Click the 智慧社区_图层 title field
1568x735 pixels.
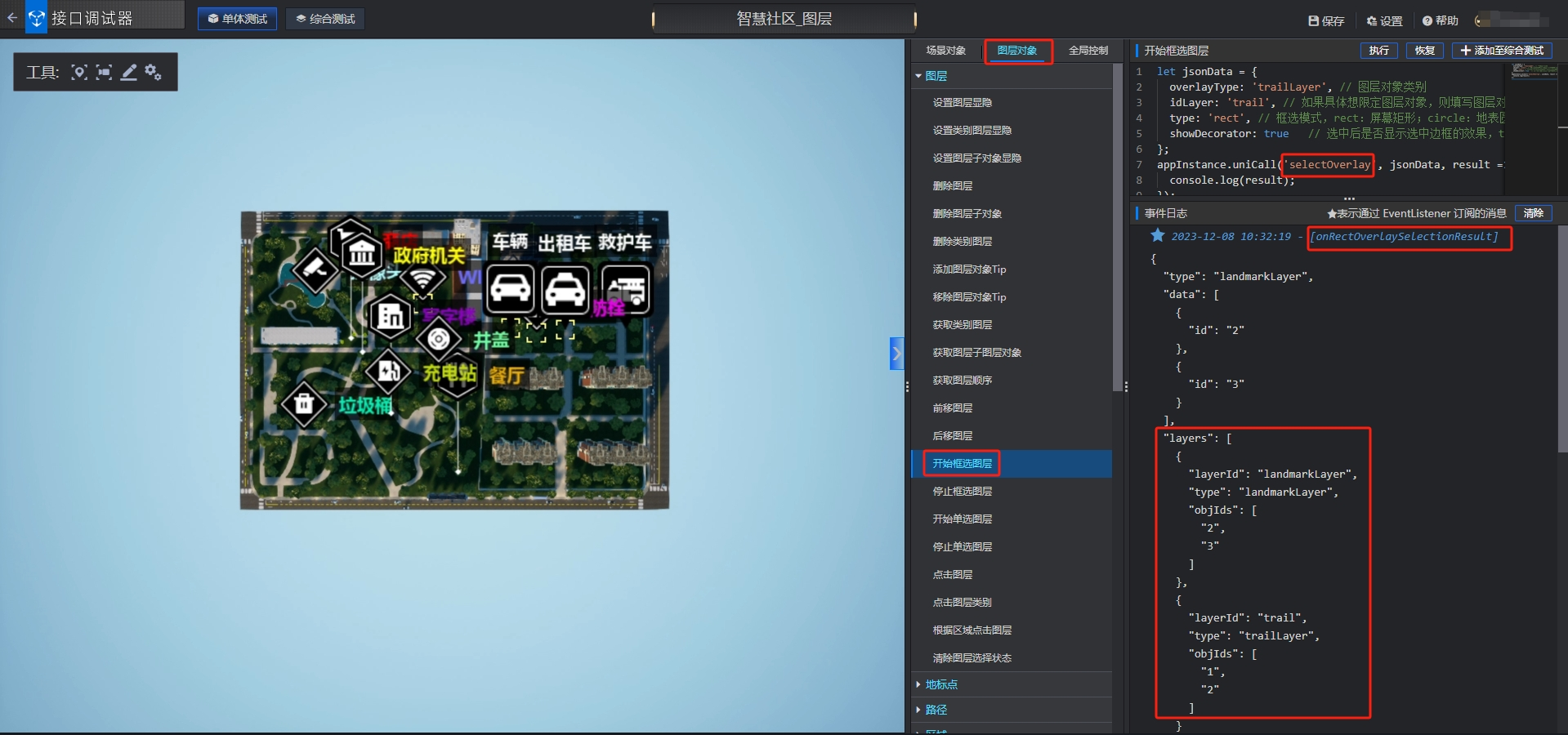tap(784, 19)
